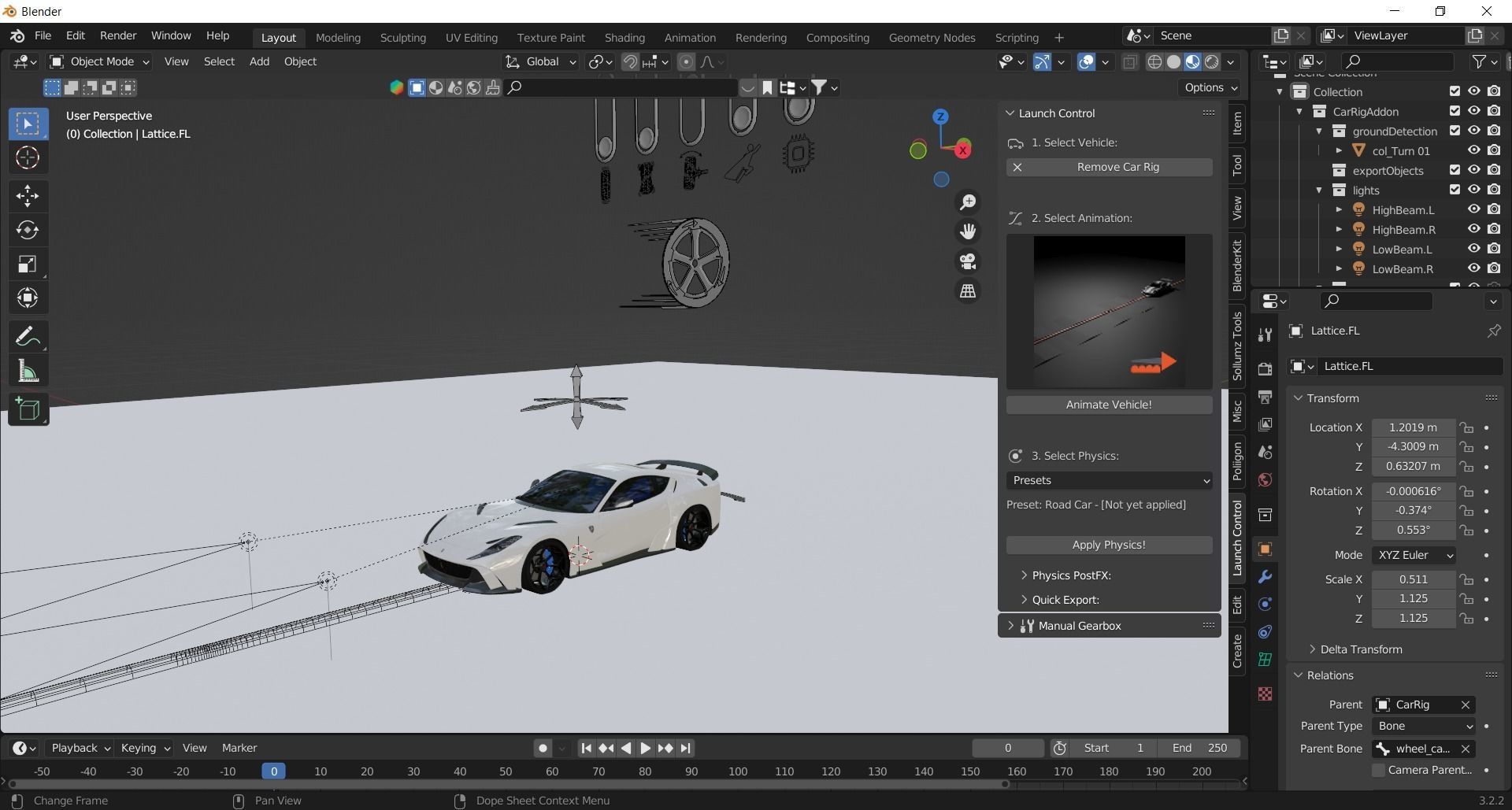Toggle auto keying record button
Viewport: 1512px width, 810px height.
(543, 748)
